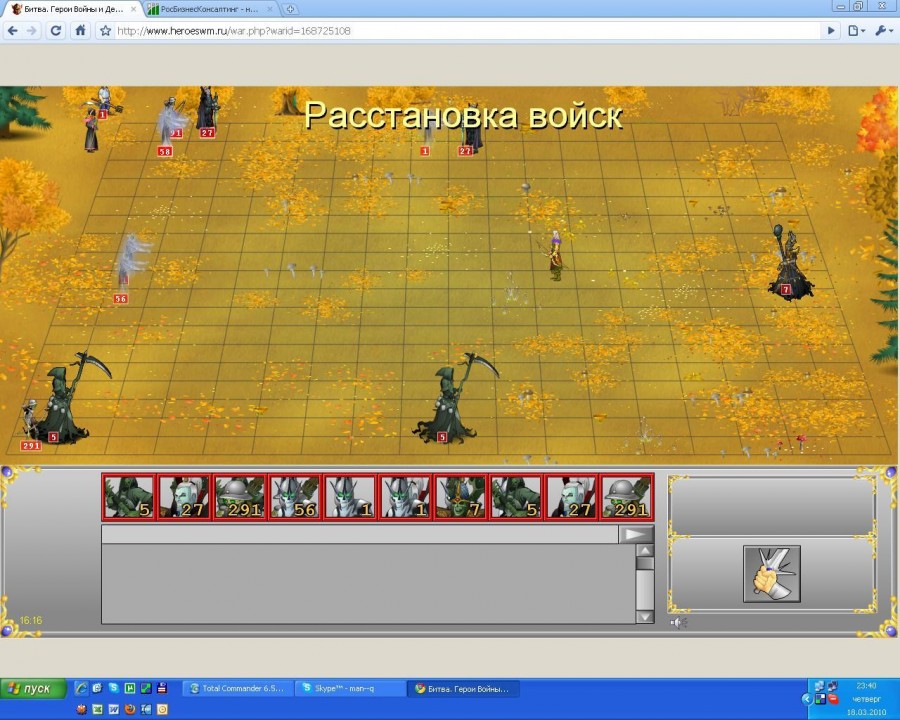Bookmark this page with the star
Image resolution: width=900 pixels, height=720 pixels.
(x=105, y=30)
